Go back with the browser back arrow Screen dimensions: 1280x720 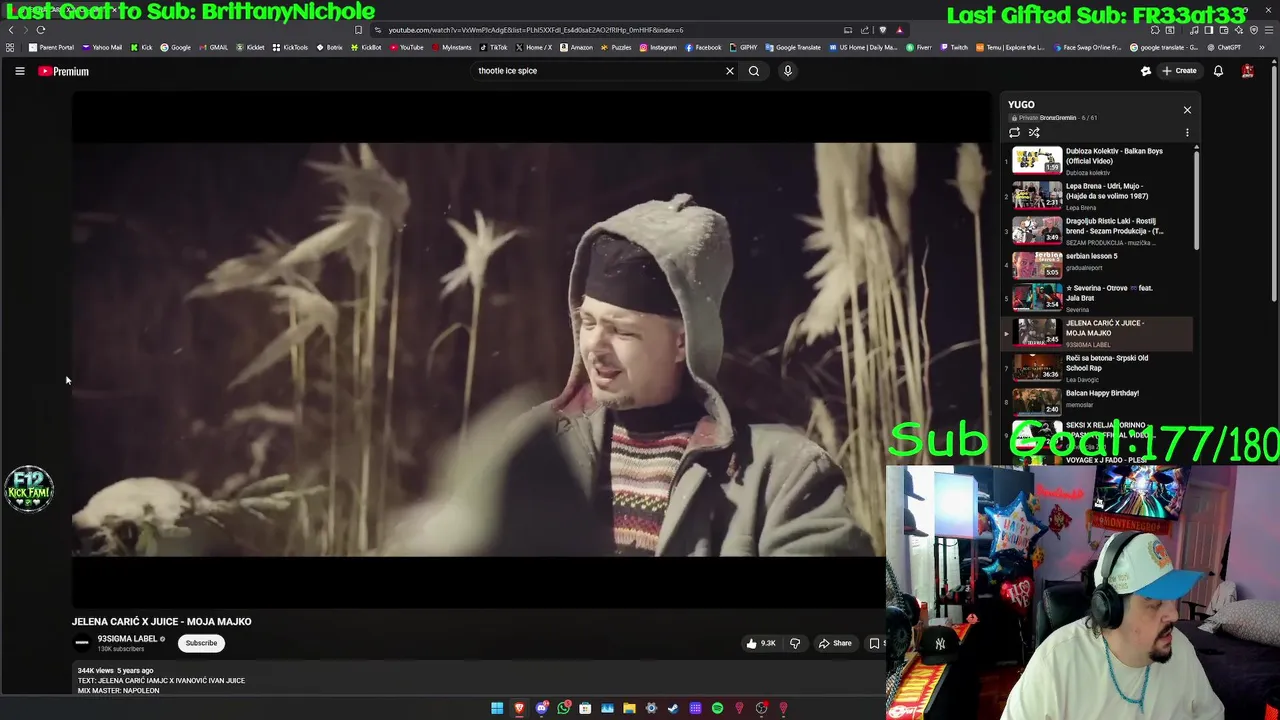11,30
